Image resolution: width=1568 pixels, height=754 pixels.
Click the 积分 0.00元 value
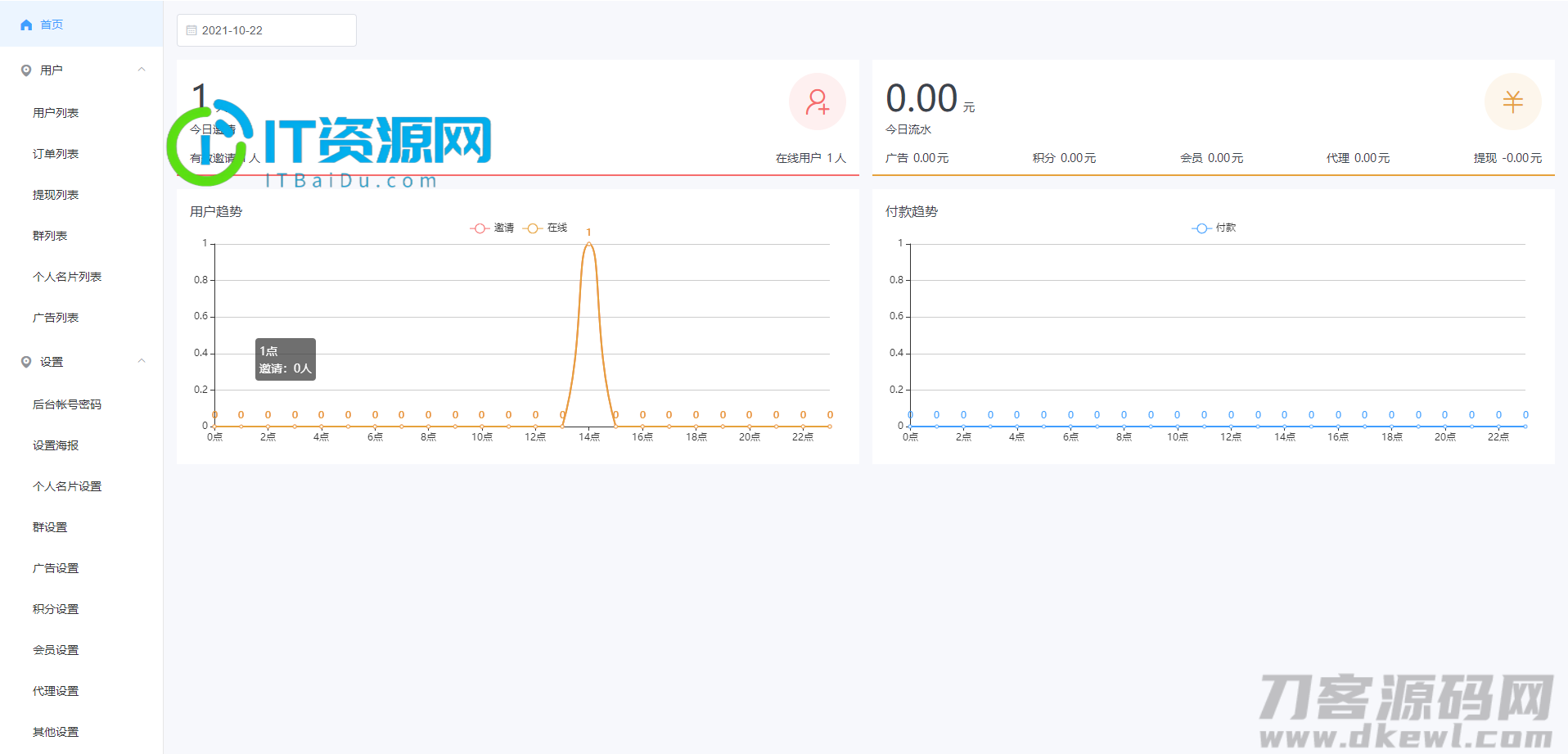1064,158
